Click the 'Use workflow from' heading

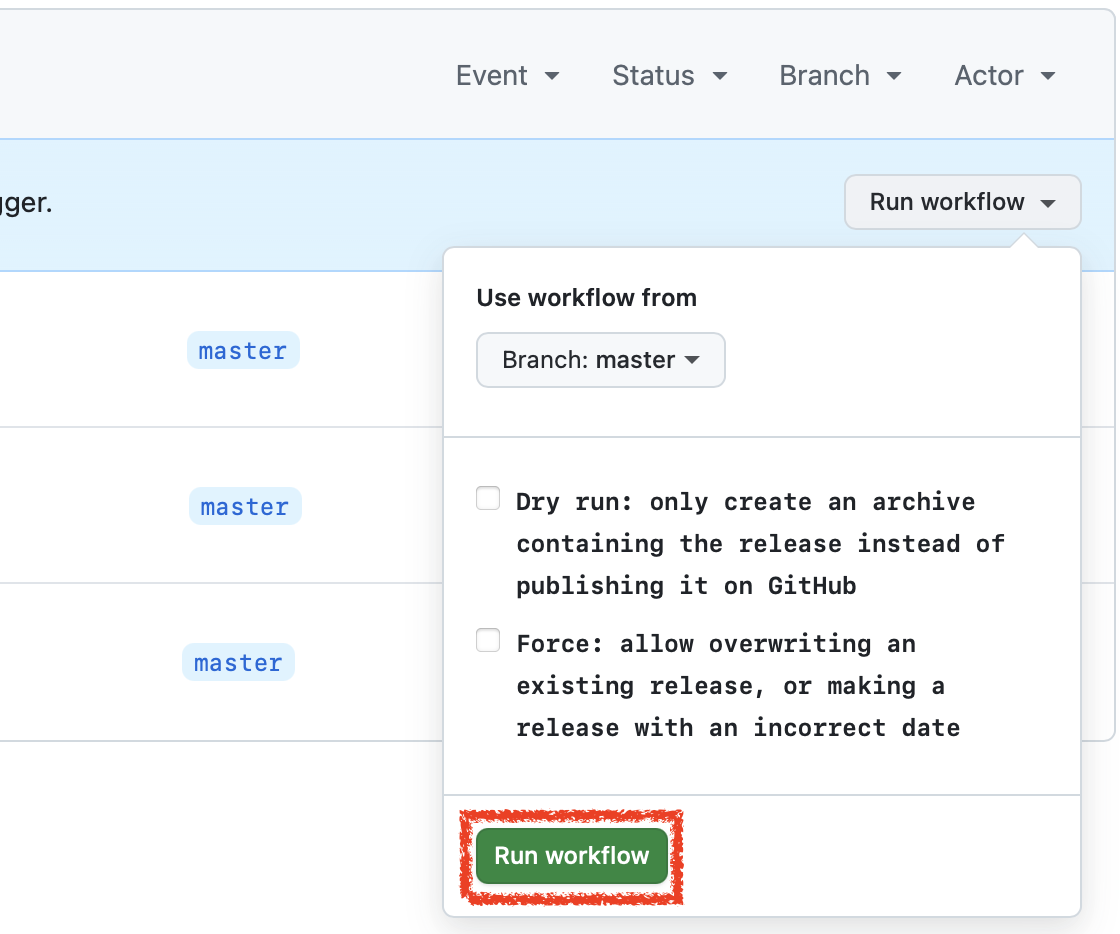click(x=586, y=298)
